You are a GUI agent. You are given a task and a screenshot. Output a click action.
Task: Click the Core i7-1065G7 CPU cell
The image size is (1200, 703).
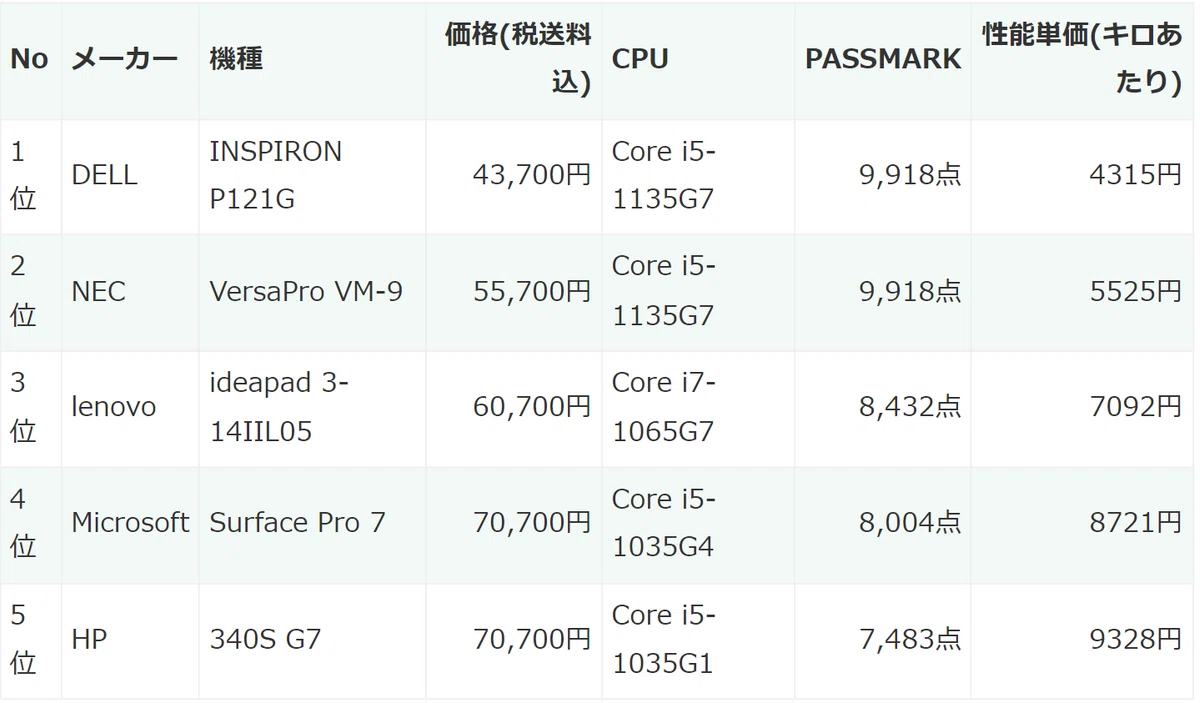point(698,408)
